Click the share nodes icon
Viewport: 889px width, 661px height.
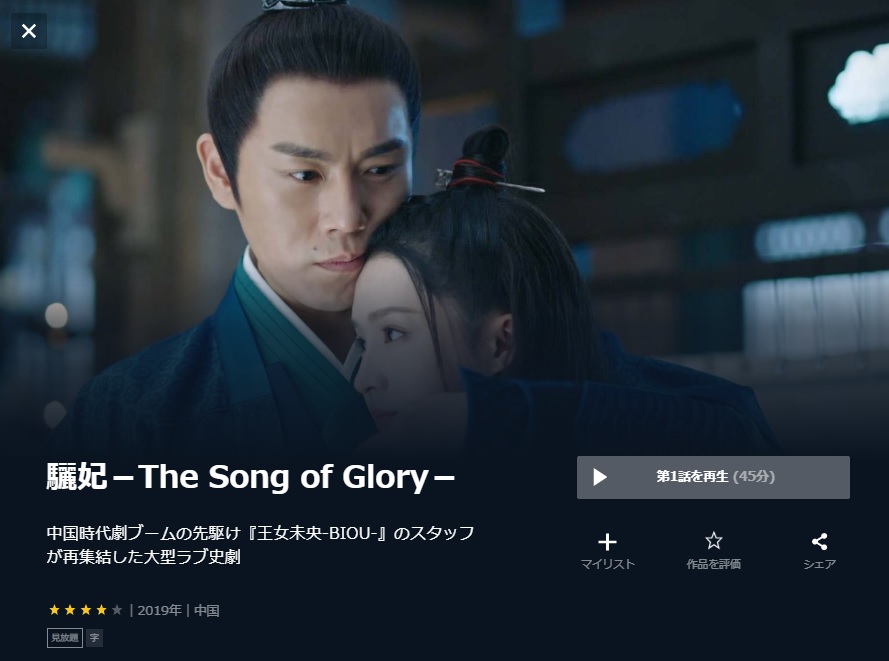(819, 541)
